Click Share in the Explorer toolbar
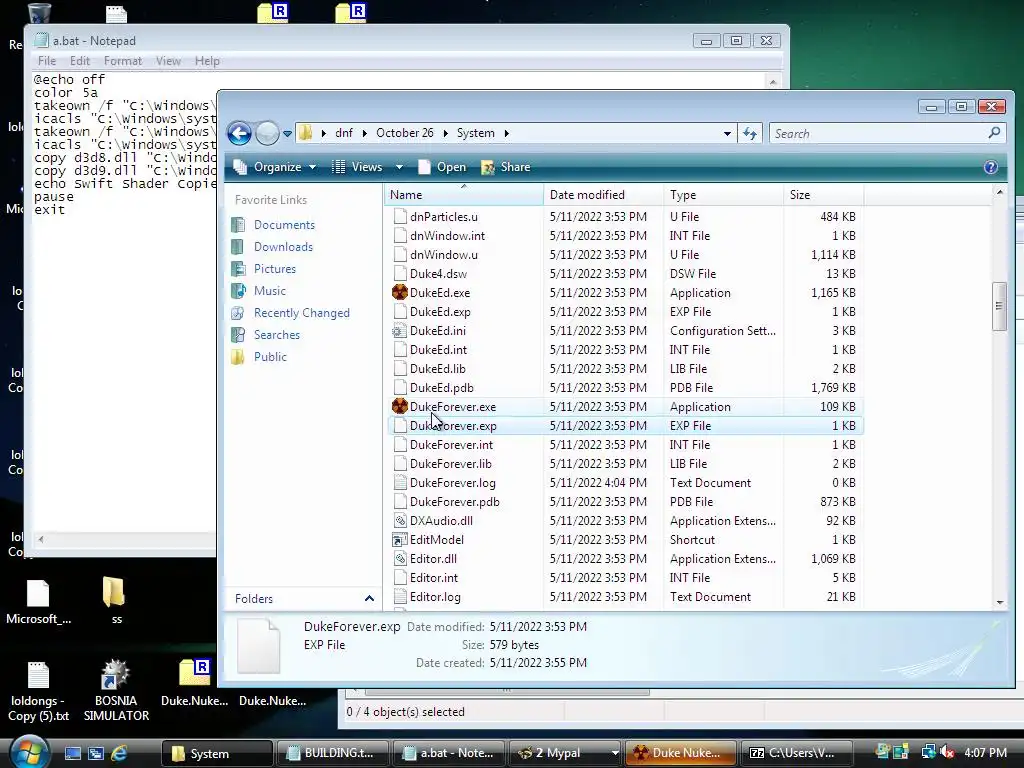 505,167
